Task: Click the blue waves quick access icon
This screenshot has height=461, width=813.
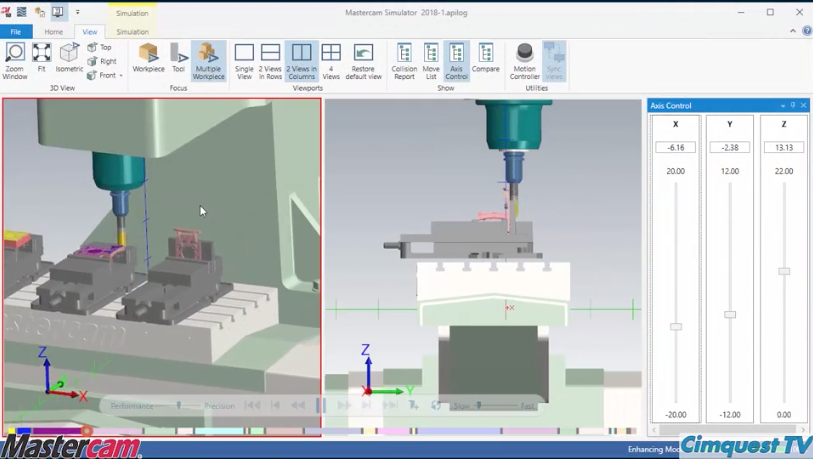Action: (x=22, y=12)
